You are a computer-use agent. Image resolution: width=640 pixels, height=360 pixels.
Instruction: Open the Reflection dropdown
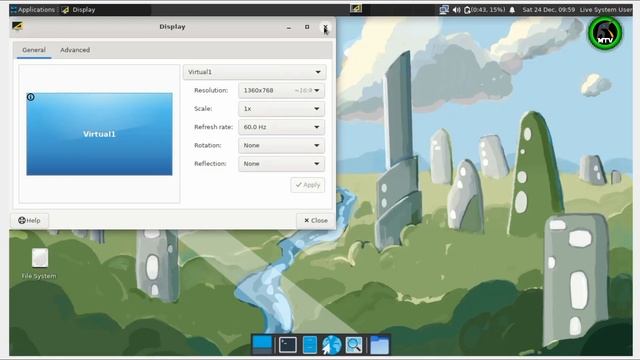pyautogui.click(x=281, y=164)
